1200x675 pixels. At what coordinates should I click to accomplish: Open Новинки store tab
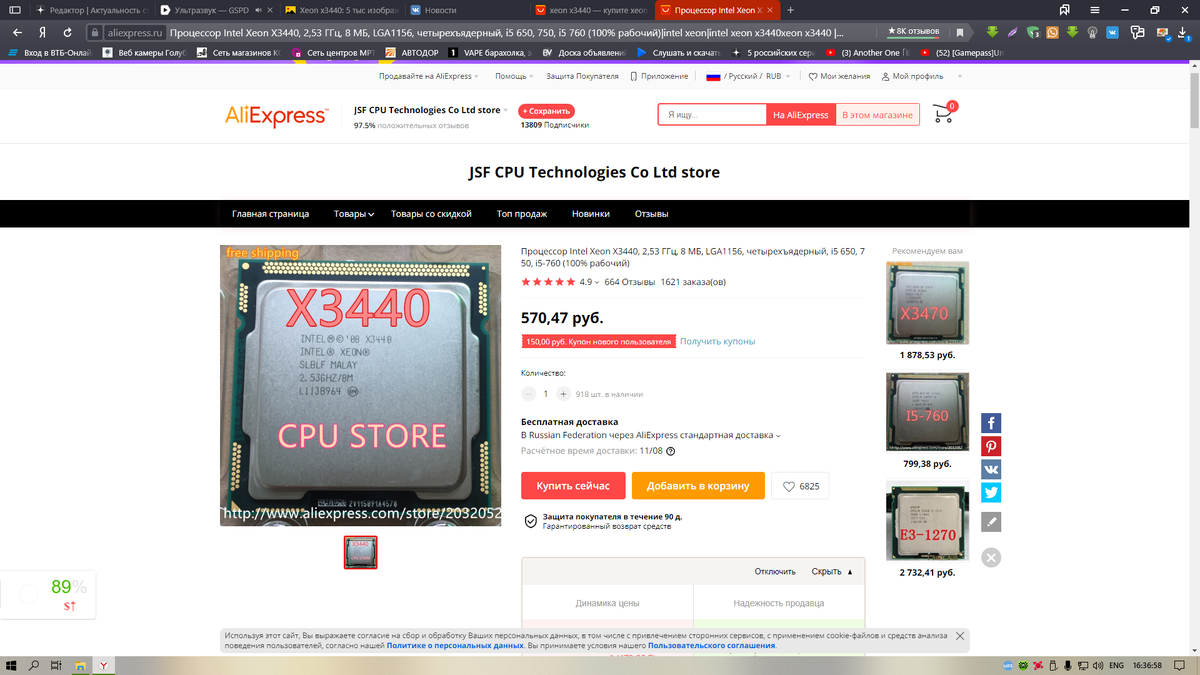click(591, 214)
